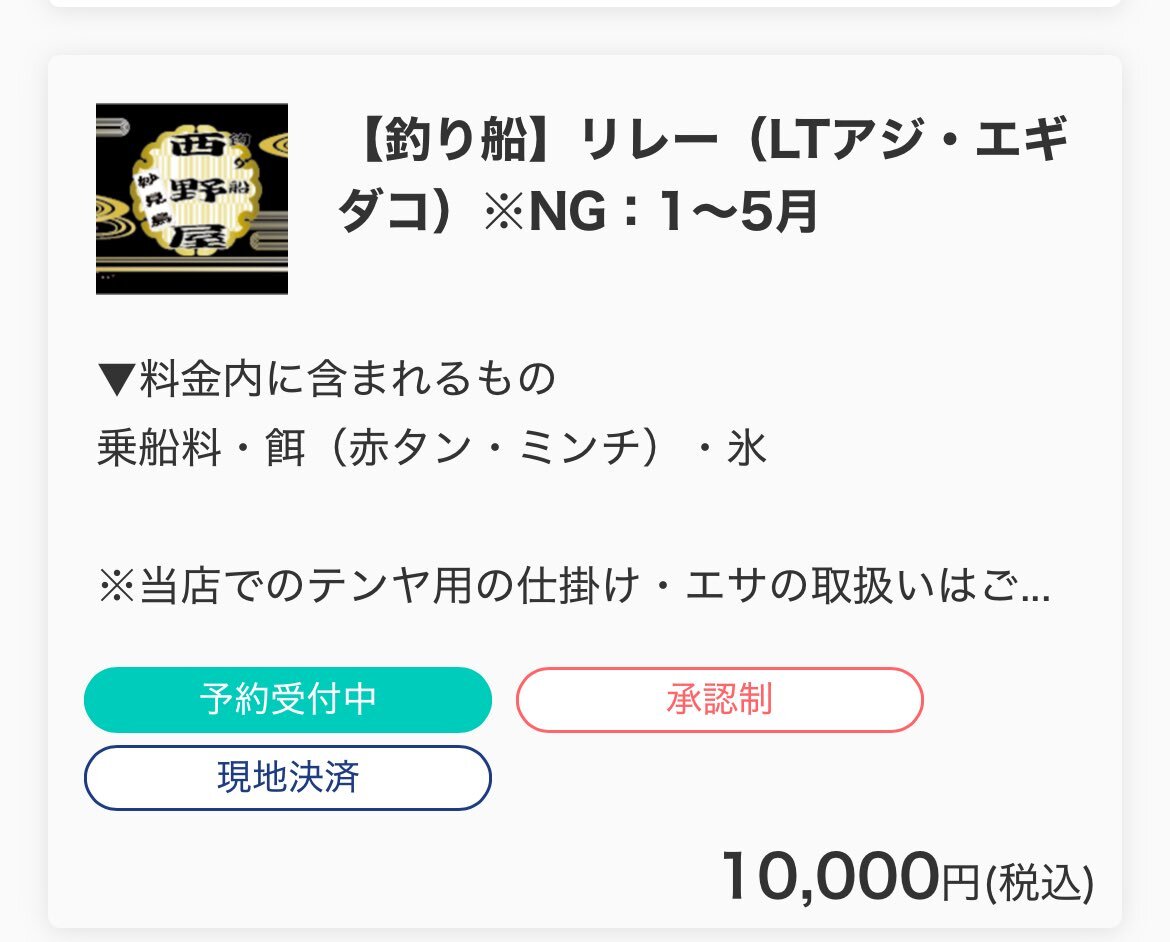Tap the 現地決済 blue outlined badge
The height and width of the screenshot is (942, 1170).
click(x=288, y=777)
